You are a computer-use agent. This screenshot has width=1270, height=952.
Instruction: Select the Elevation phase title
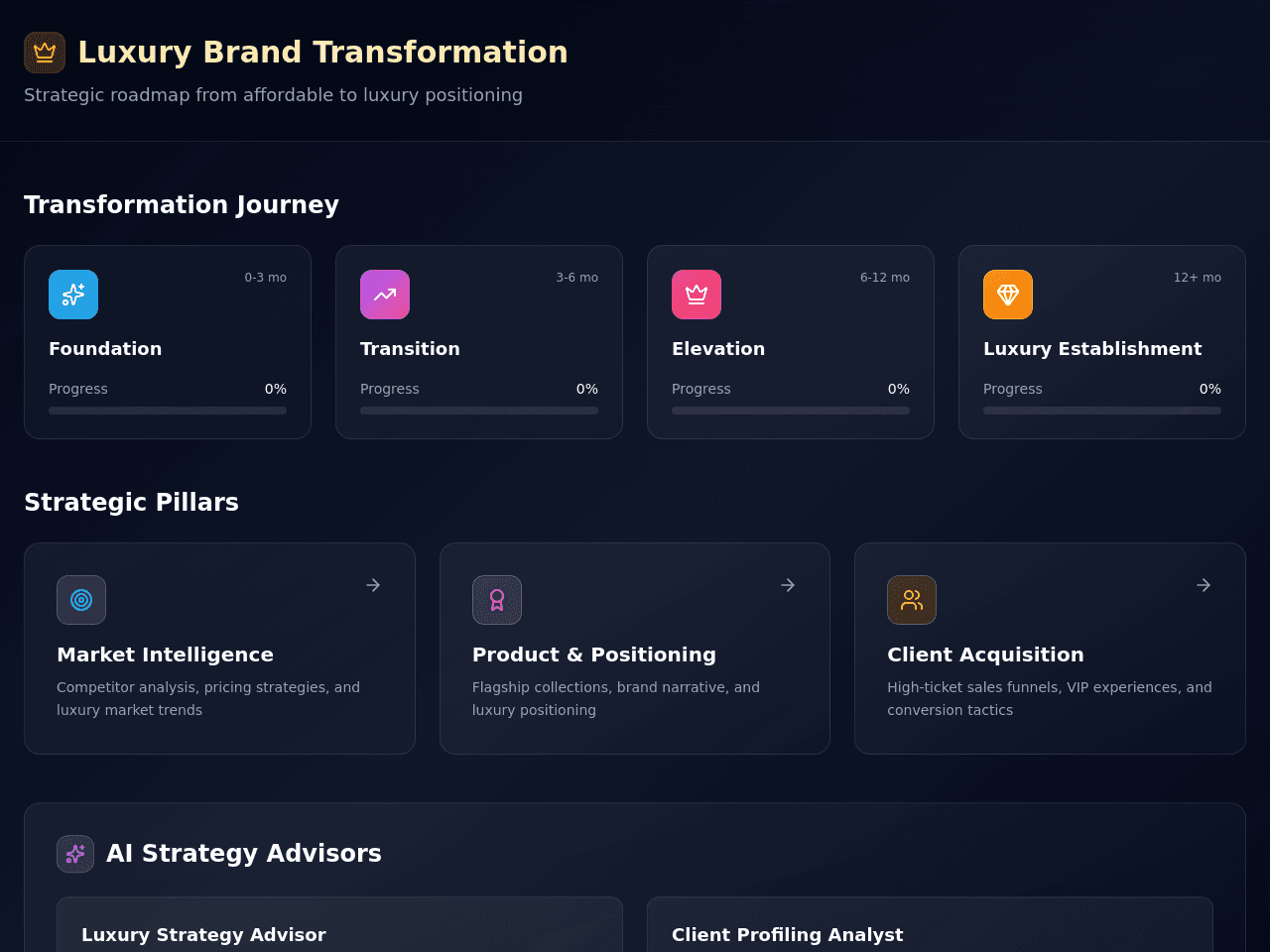pyautogui.click(x=718, y=349)
